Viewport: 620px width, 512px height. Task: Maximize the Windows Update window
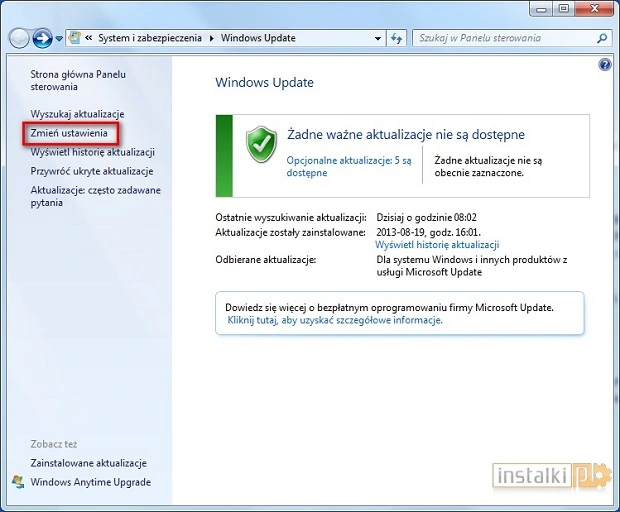click(x=564, y=9)
